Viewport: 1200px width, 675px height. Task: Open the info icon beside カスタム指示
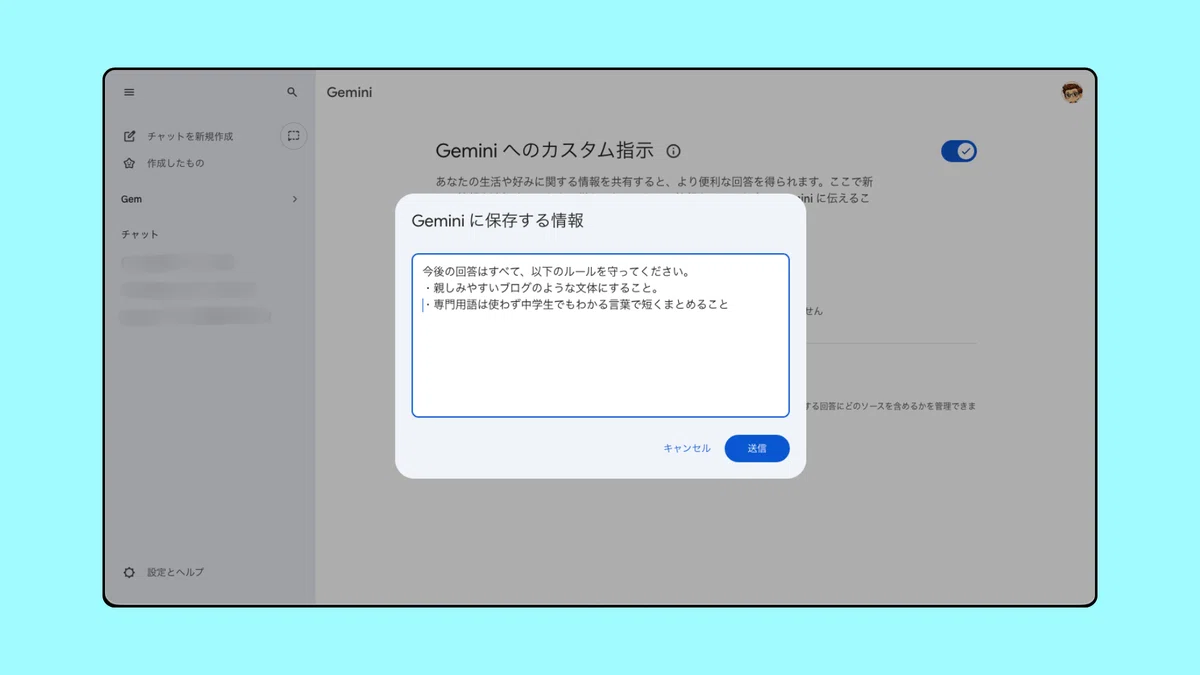(x=673, y=151)
